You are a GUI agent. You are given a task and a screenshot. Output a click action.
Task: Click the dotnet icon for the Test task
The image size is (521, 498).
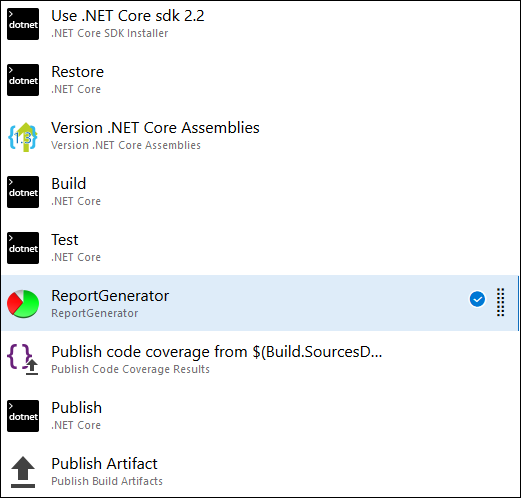(23, 248)
